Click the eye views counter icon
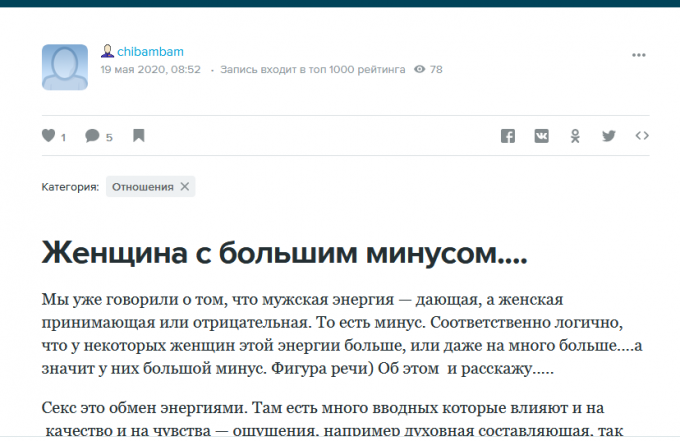This screenshot has width=680, height=441. click(x=419, y=70)
